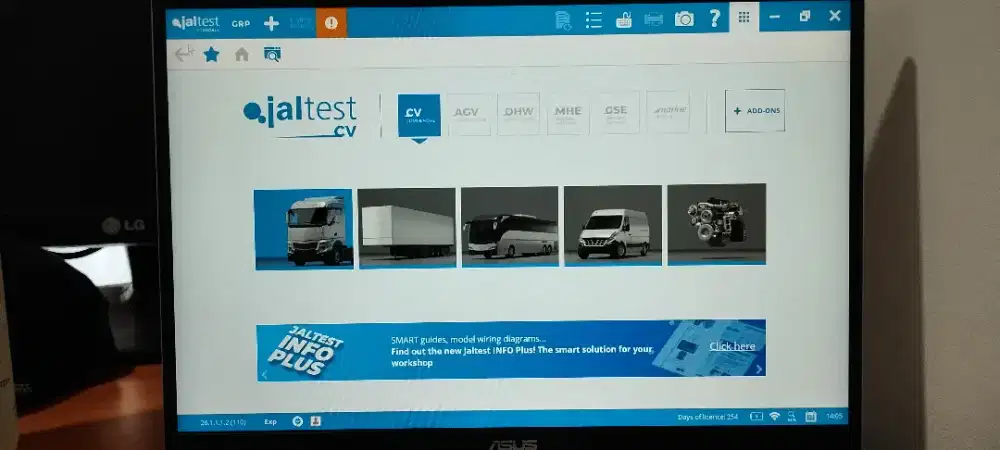Click the version number in status bar
The height and width of the screenshot is (450, 1000).
223,422
